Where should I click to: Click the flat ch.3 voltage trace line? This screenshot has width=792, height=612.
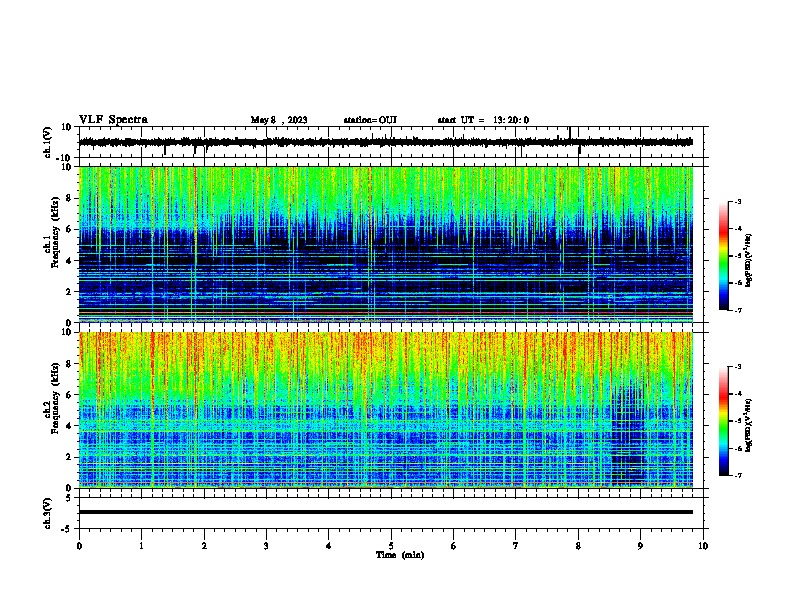pyautogui.click(x=385, y=512)
